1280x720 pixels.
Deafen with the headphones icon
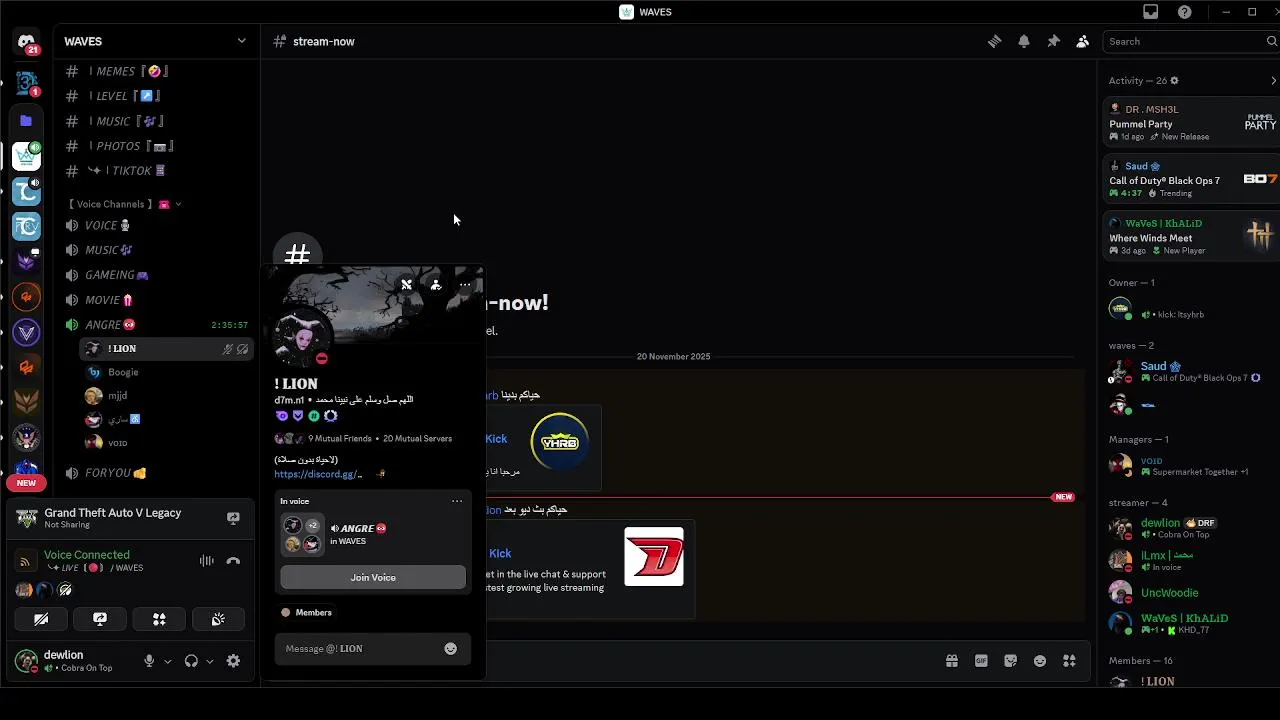tap(191, 661)
